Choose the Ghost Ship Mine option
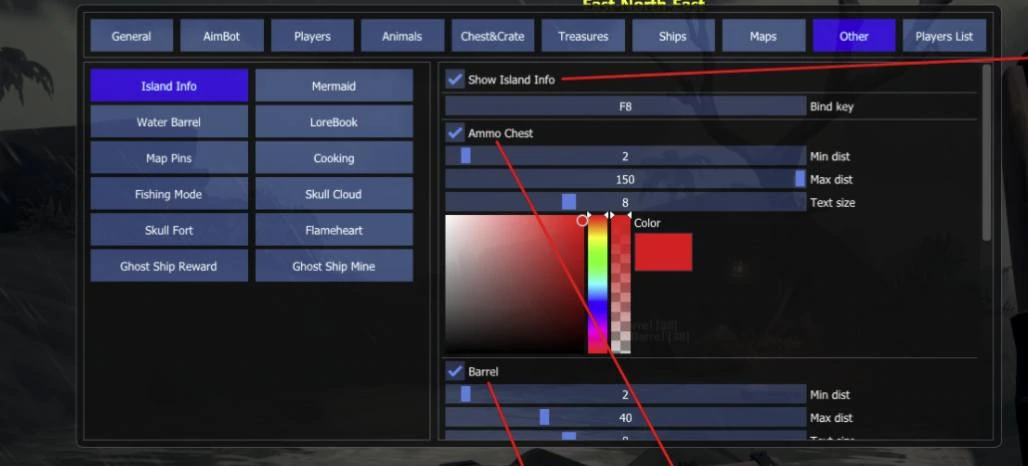The width and height of the screenshot is (1028, 466). click(334, 266)
